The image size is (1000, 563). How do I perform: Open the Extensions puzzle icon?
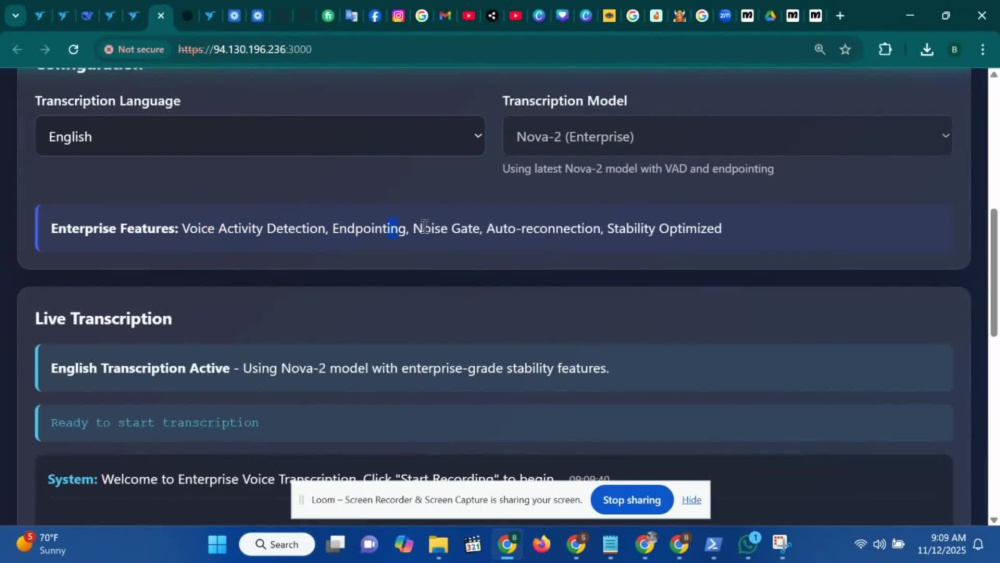pos(885,49)
